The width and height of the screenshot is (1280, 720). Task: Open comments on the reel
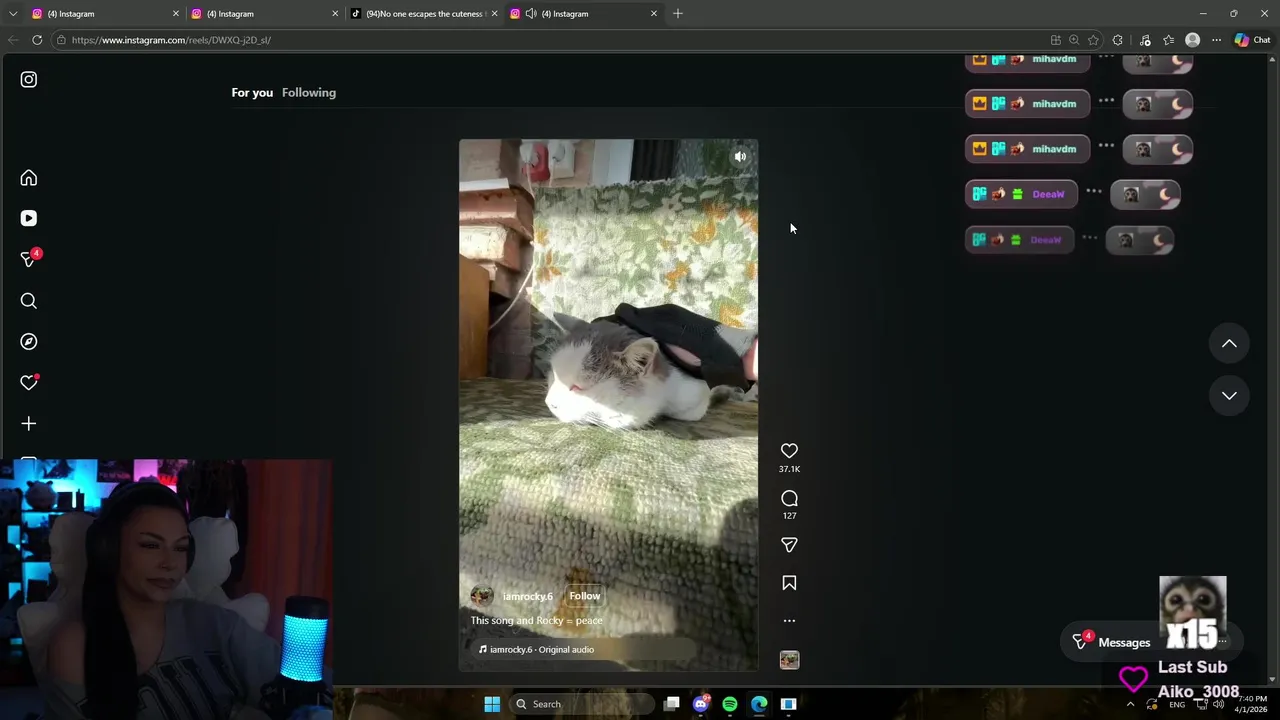coord(789,498)
